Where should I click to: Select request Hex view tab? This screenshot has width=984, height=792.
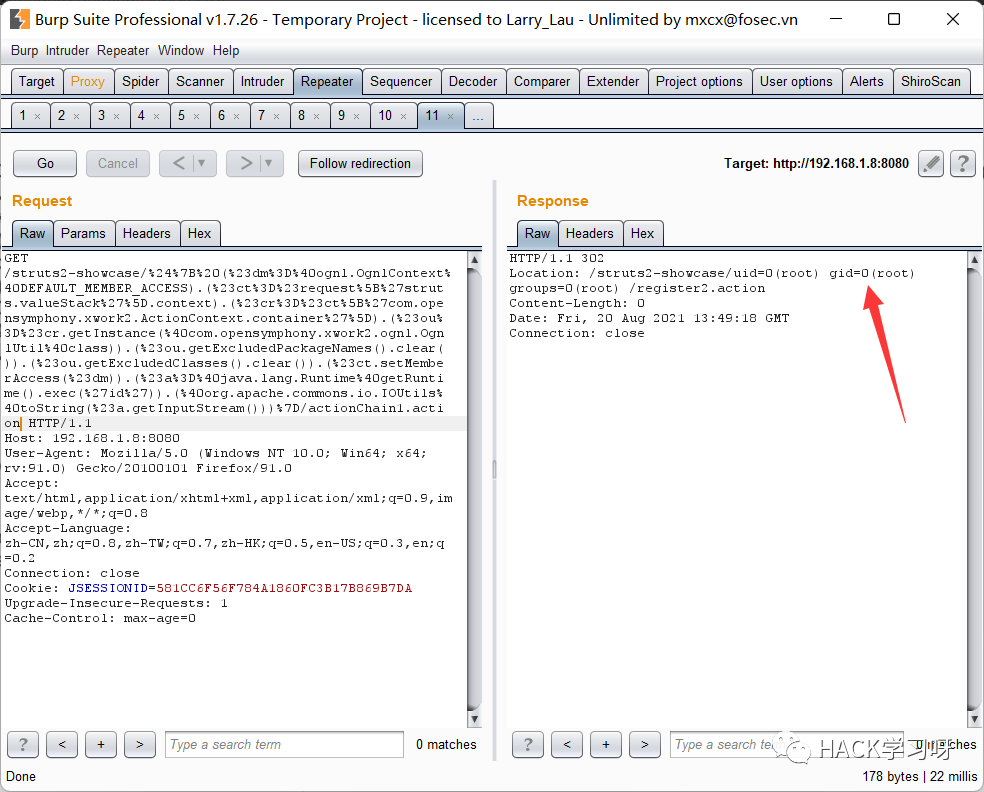click(200, 233)
